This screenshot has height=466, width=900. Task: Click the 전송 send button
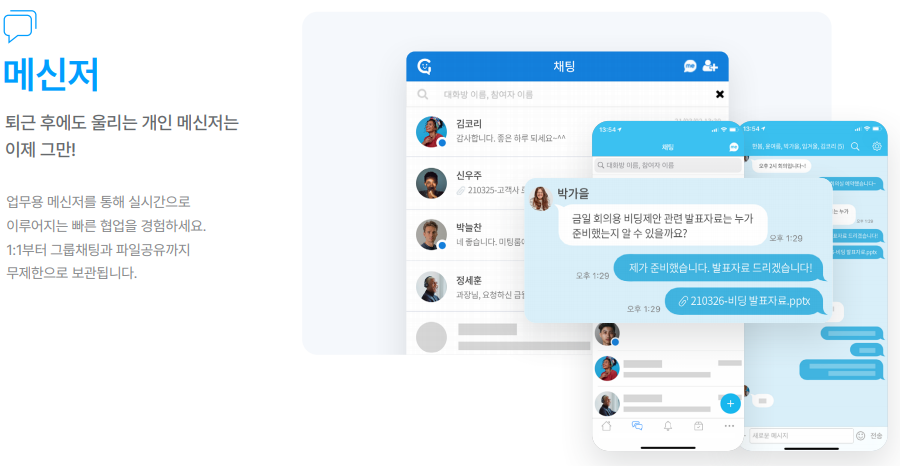coord(876,436)
